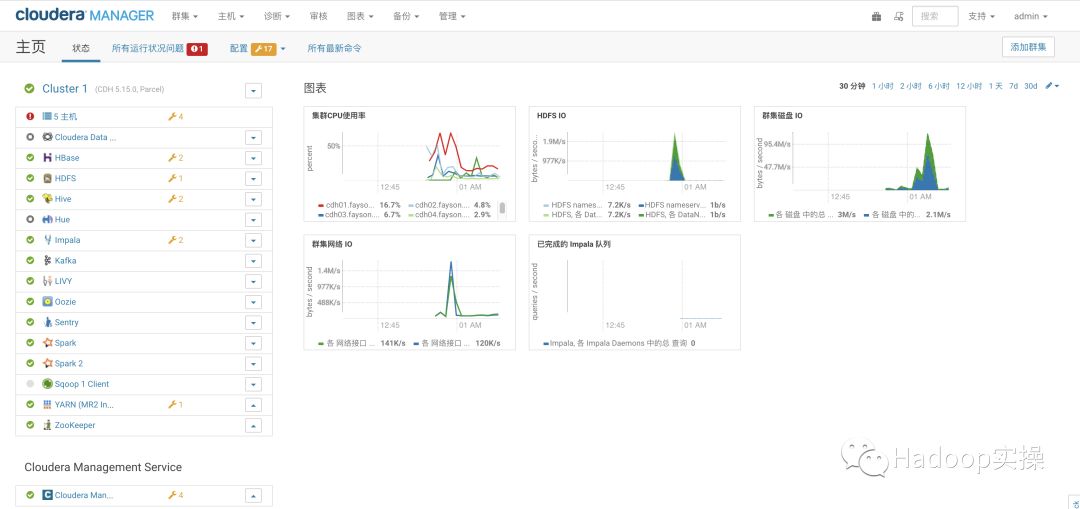Click the CPU chart legend scrollbar
1080x509 pixels.
pyautogui.click(x=502, y=208)
